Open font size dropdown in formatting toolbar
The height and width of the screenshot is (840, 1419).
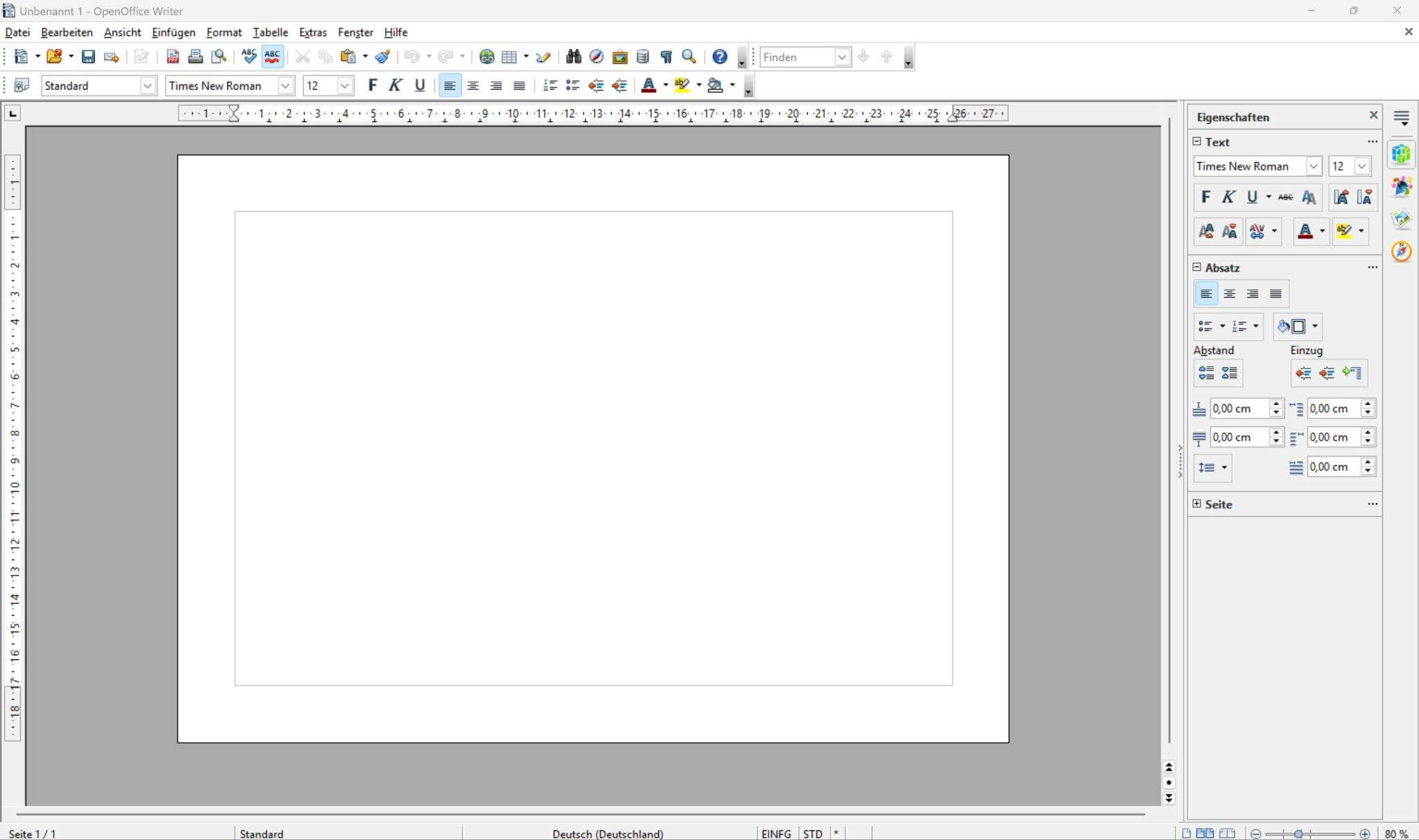pyautogui.click(x=344, y=85)
